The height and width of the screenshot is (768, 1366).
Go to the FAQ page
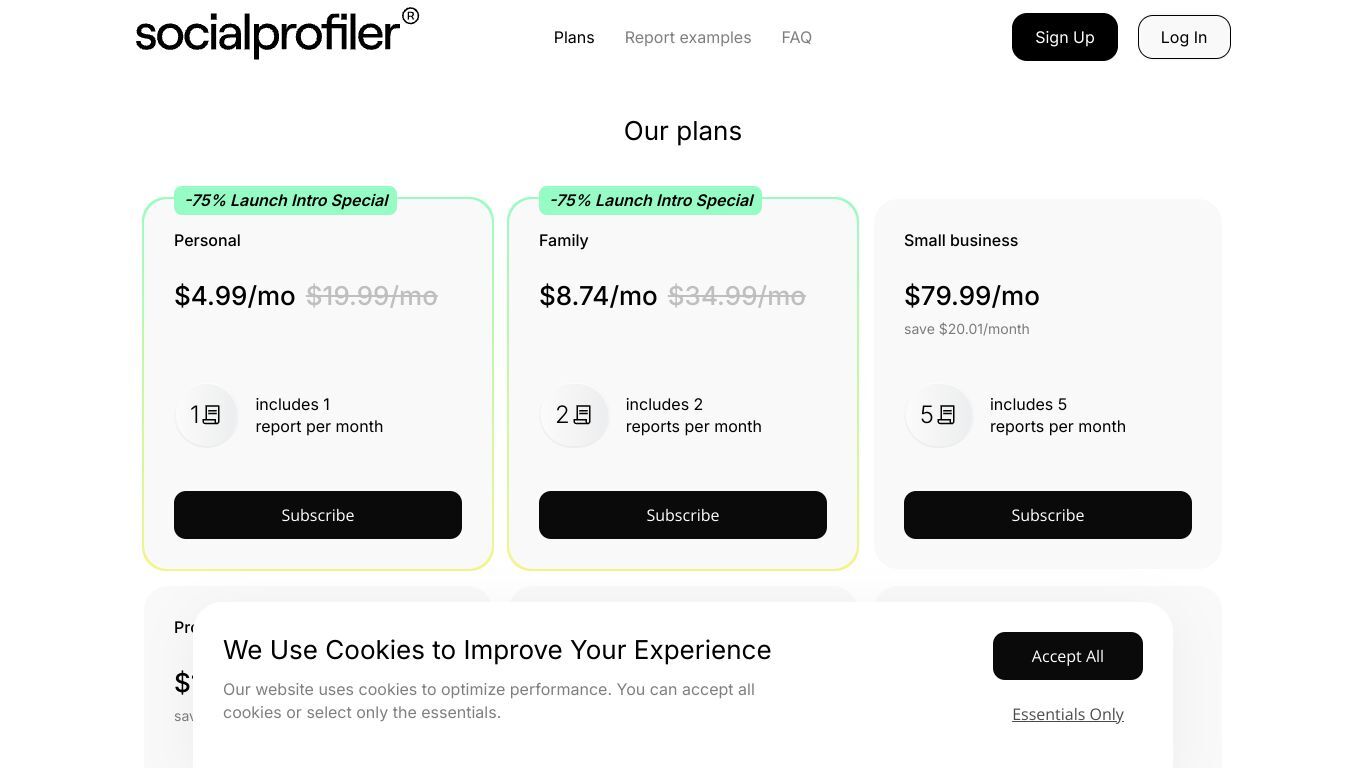pyautogui.click(x=797, y=37)
